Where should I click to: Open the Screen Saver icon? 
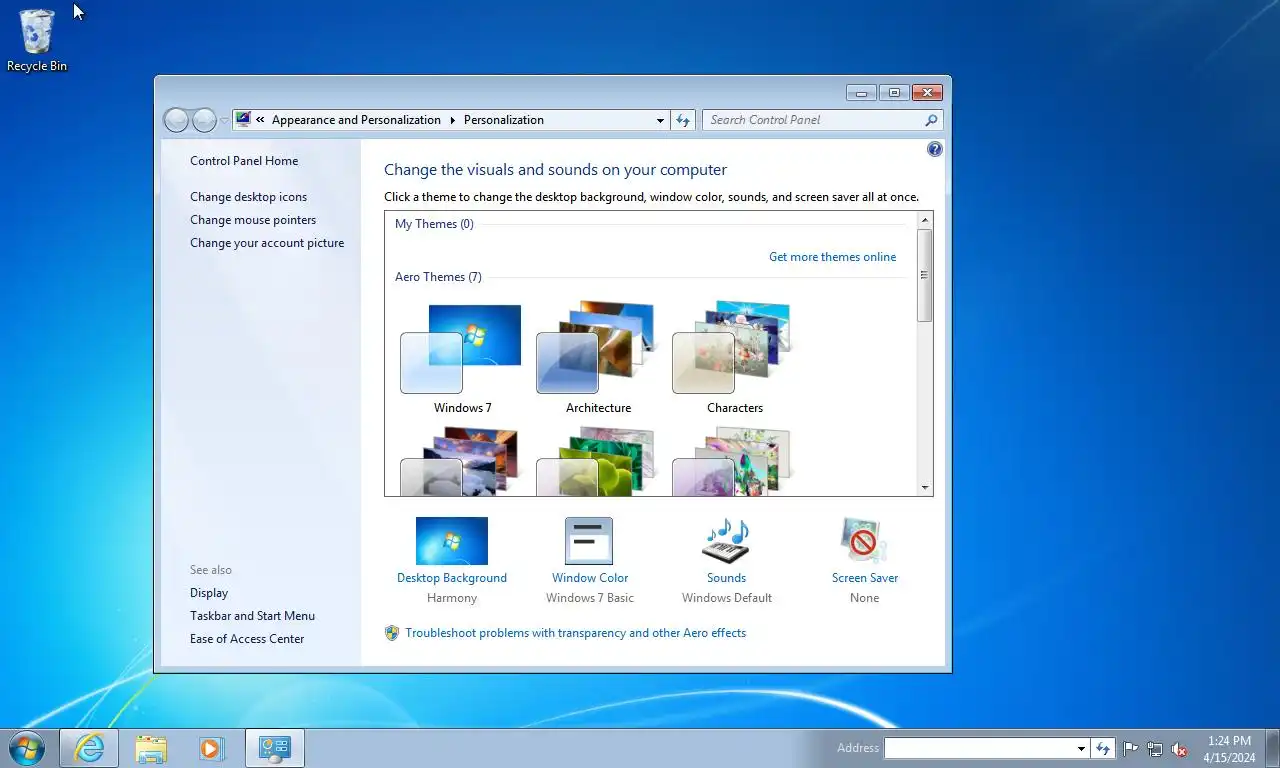[x=864, y=541]
